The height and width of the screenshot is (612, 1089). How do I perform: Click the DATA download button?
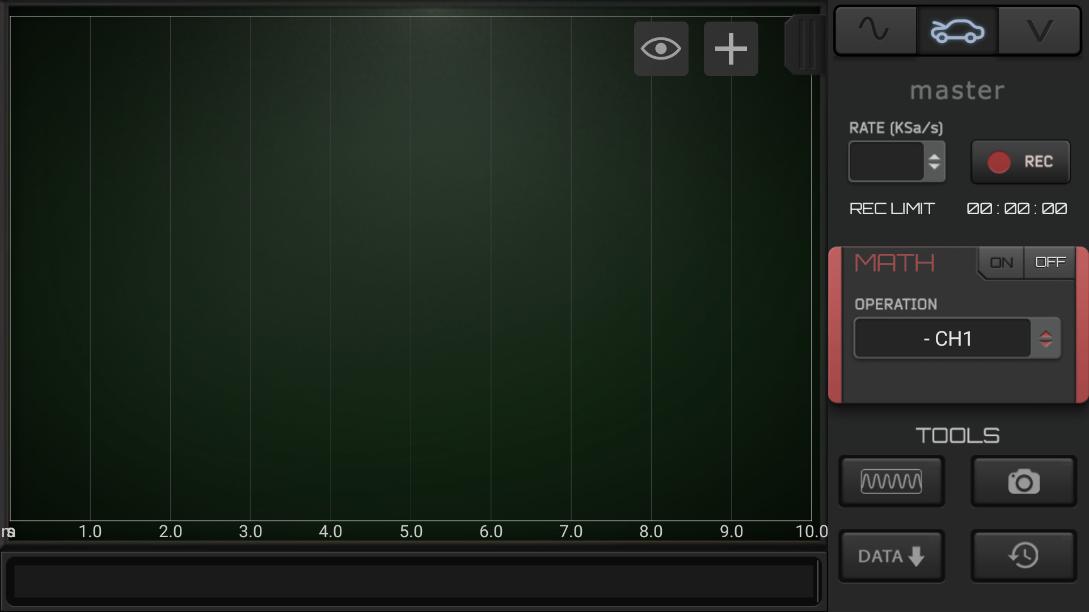[891, 556]
